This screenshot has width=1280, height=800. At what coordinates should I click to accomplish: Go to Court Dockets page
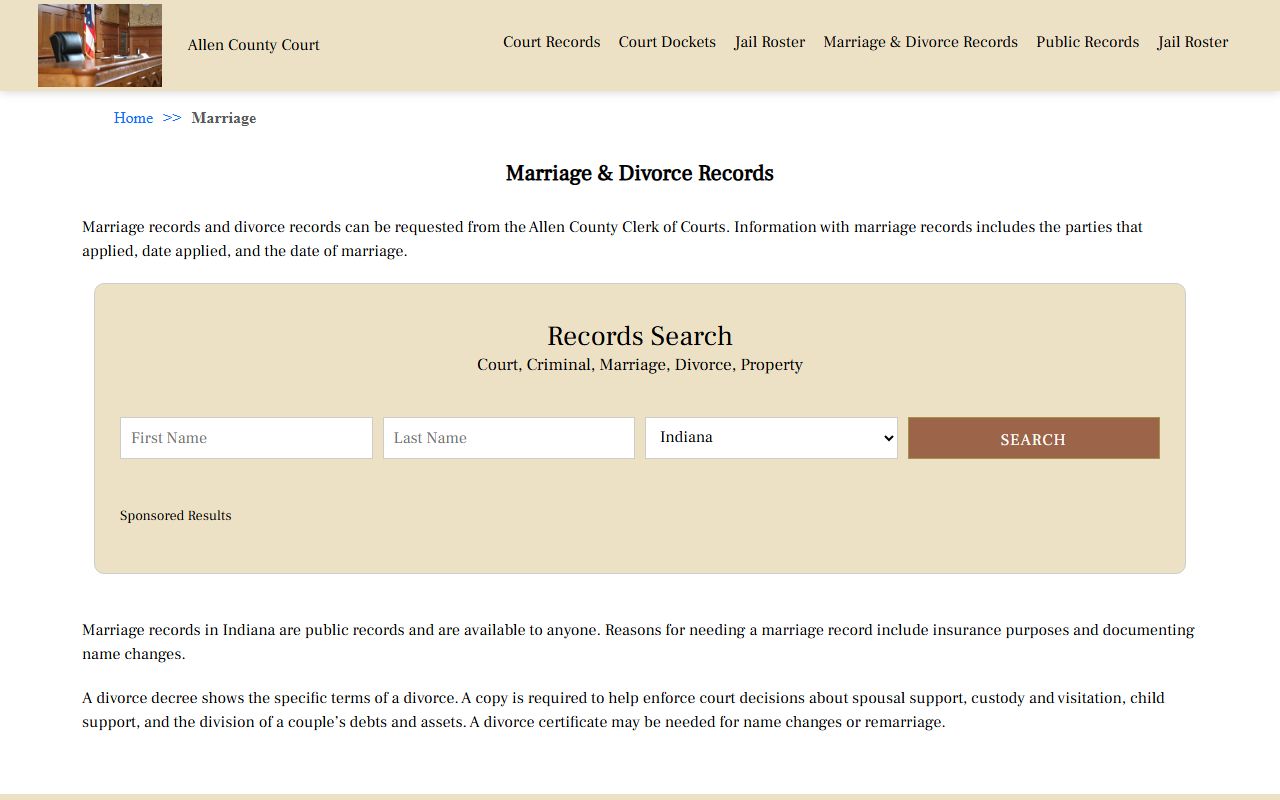pos(667,42)
